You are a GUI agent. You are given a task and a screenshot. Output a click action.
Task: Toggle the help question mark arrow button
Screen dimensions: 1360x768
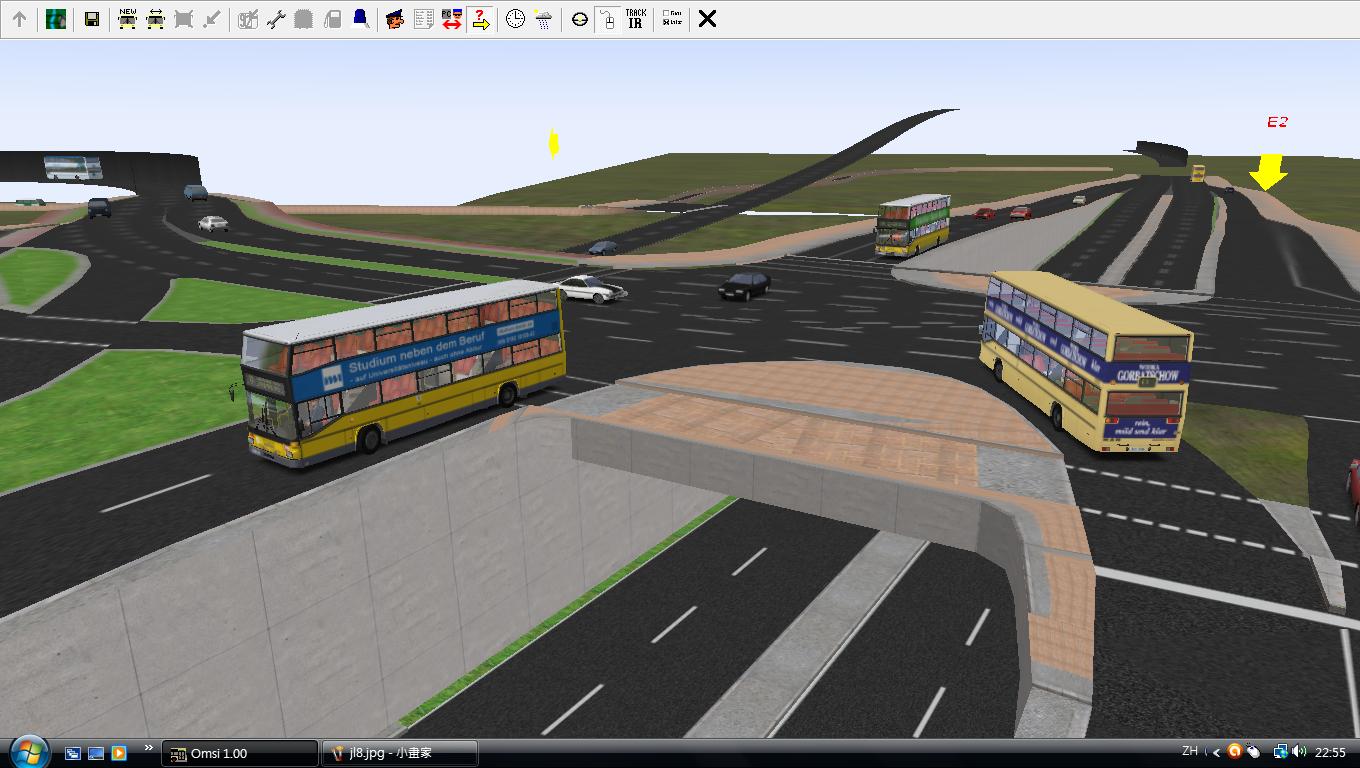pos(480,19)
